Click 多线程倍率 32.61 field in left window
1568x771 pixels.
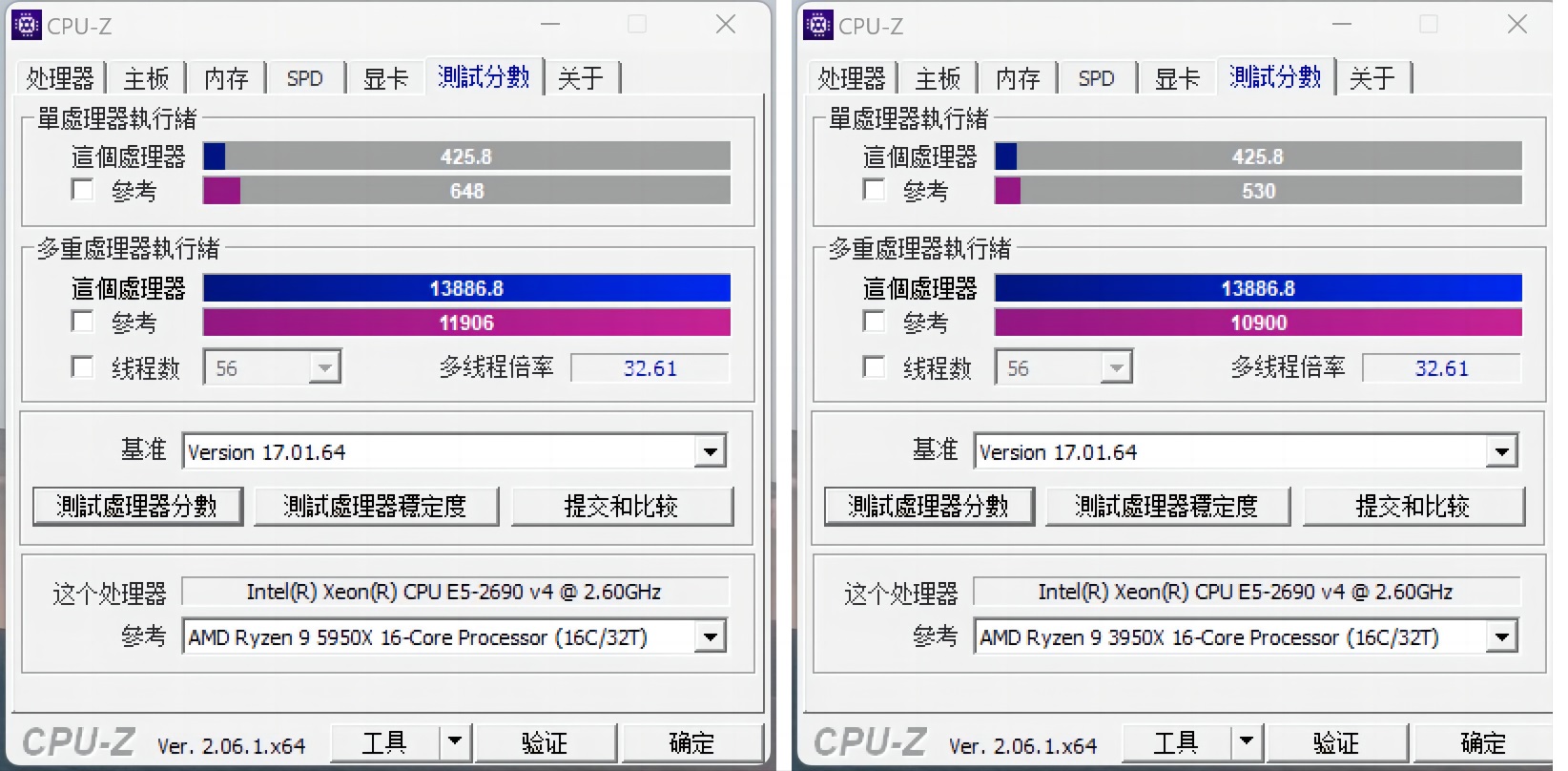[x=650, y=368]
